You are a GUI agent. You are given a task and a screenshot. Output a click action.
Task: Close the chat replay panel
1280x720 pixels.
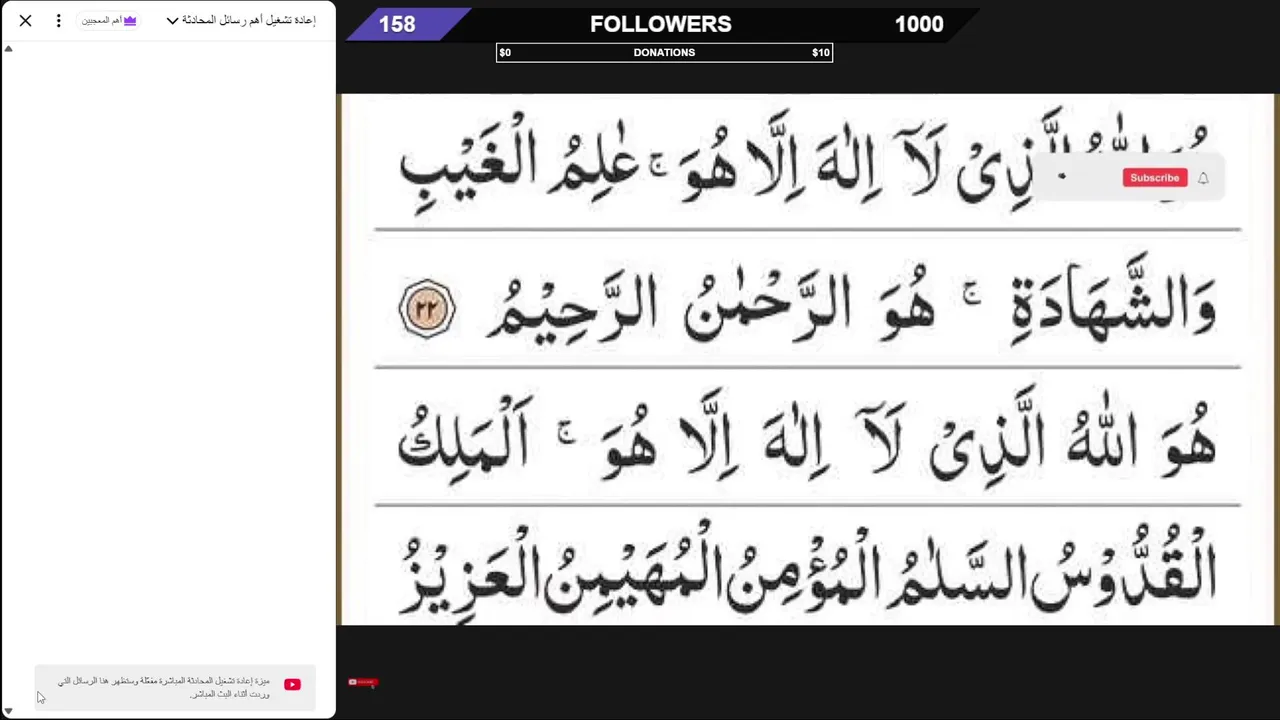point(25,20)
